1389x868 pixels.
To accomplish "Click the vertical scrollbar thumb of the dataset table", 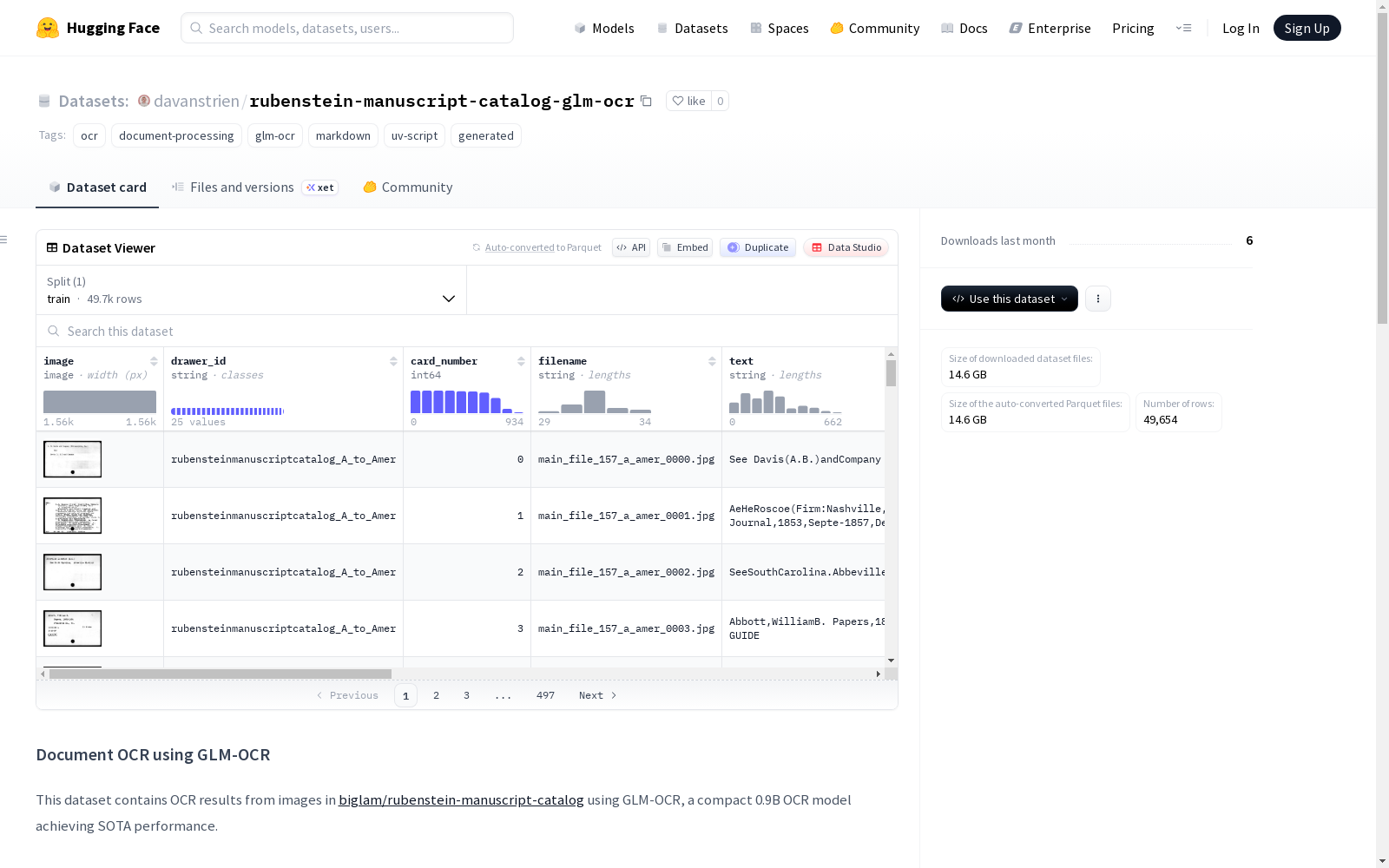I will (891, 373).
